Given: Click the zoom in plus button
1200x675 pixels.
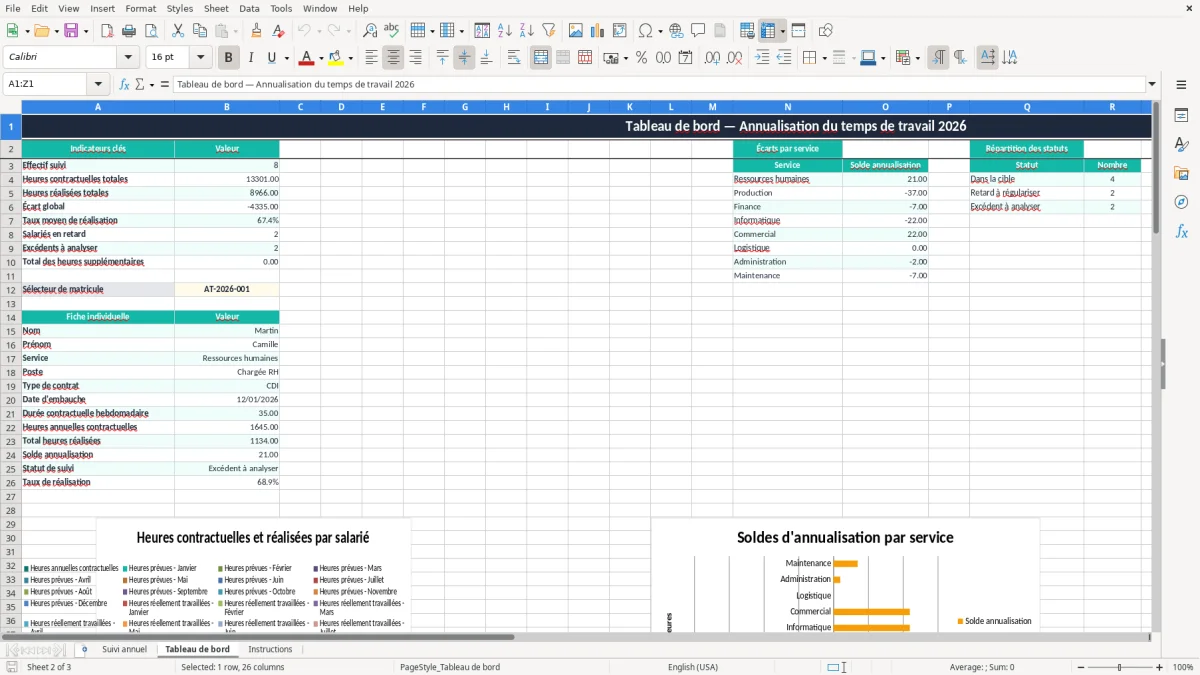Looking at the screenshot, I should point(1160,667).
